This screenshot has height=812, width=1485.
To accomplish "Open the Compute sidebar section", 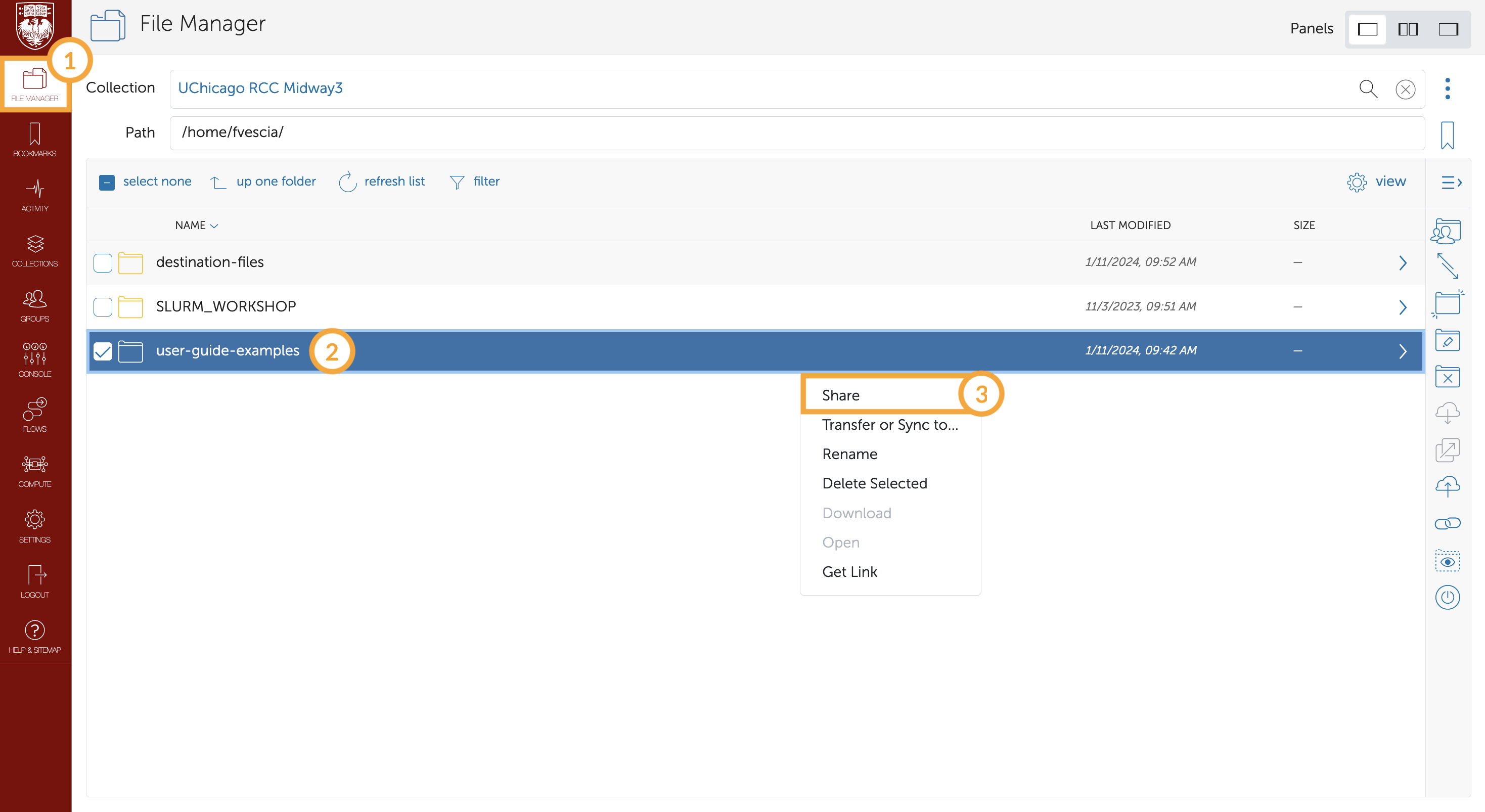I will coord(34,471).
